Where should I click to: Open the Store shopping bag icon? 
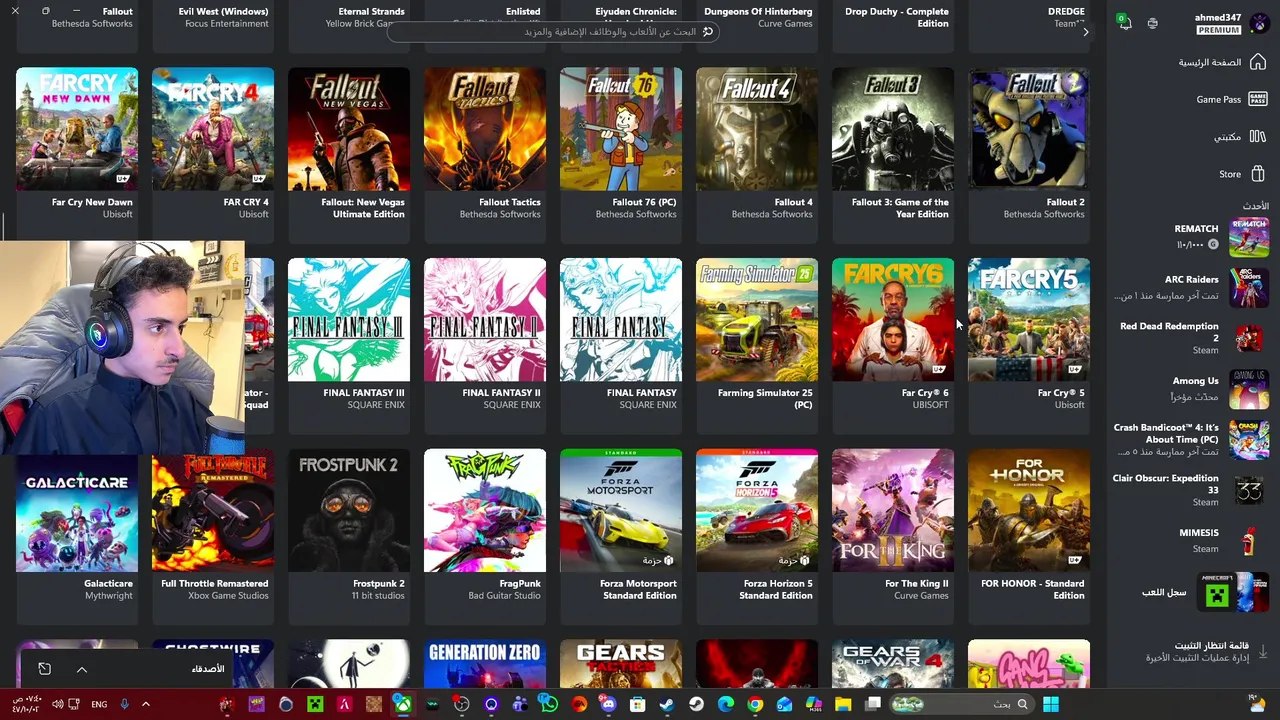[x=1258, y=174]
